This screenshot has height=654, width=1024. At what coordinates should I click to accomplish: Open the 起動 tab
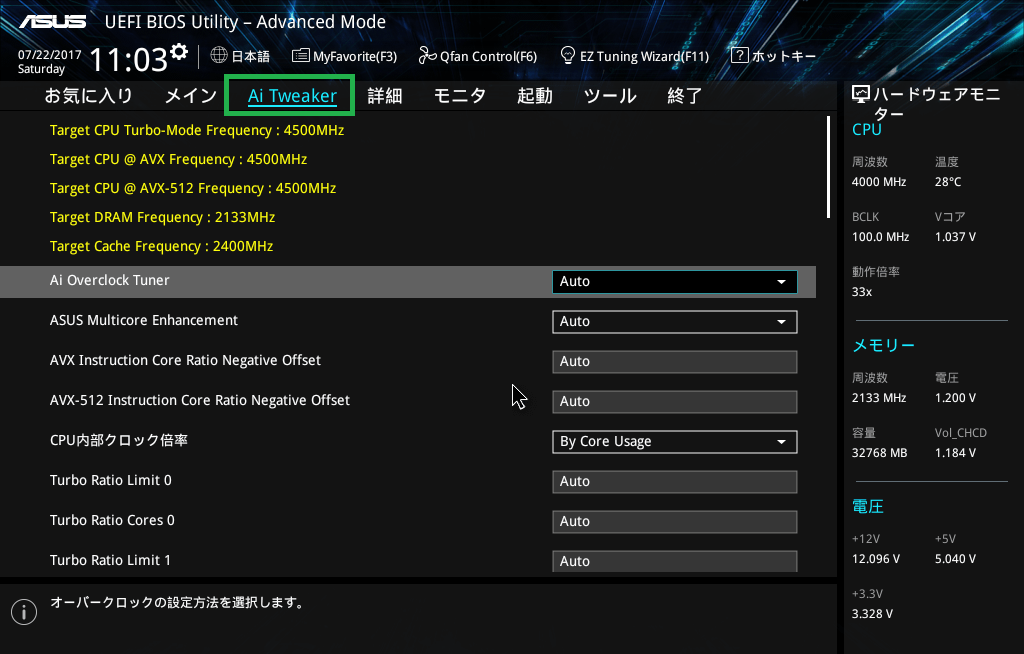coord(535,96)
